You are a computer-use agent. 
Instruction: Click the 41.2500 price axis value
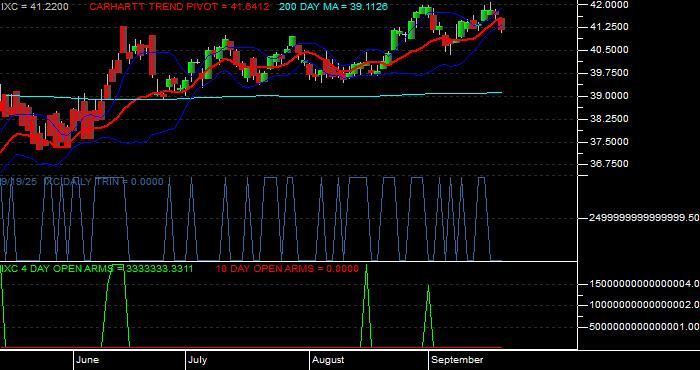pyautogui.click(x=610, y=27)
